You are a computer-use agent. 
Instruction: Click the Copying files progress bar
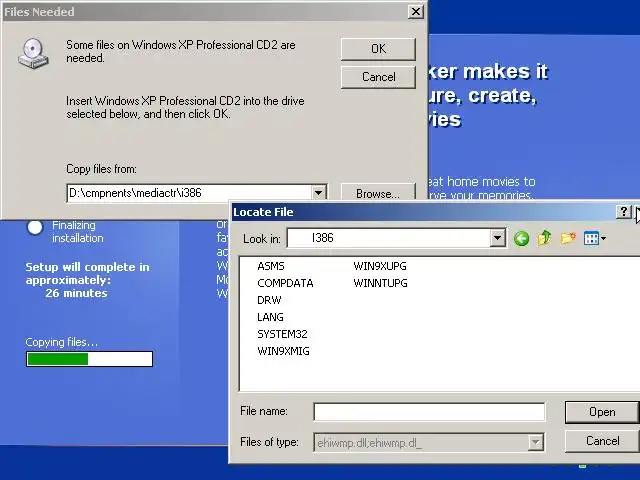pyautogui.click(x=89, y=359)
